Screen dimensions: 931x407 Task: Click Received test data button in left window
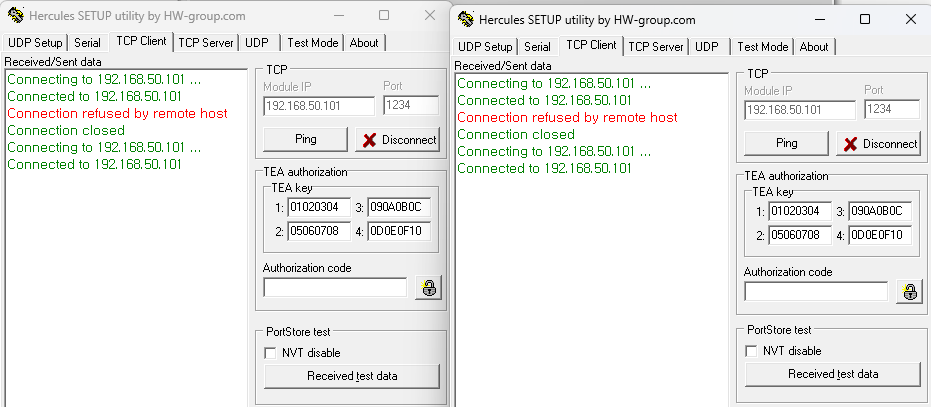click(352, 376)
